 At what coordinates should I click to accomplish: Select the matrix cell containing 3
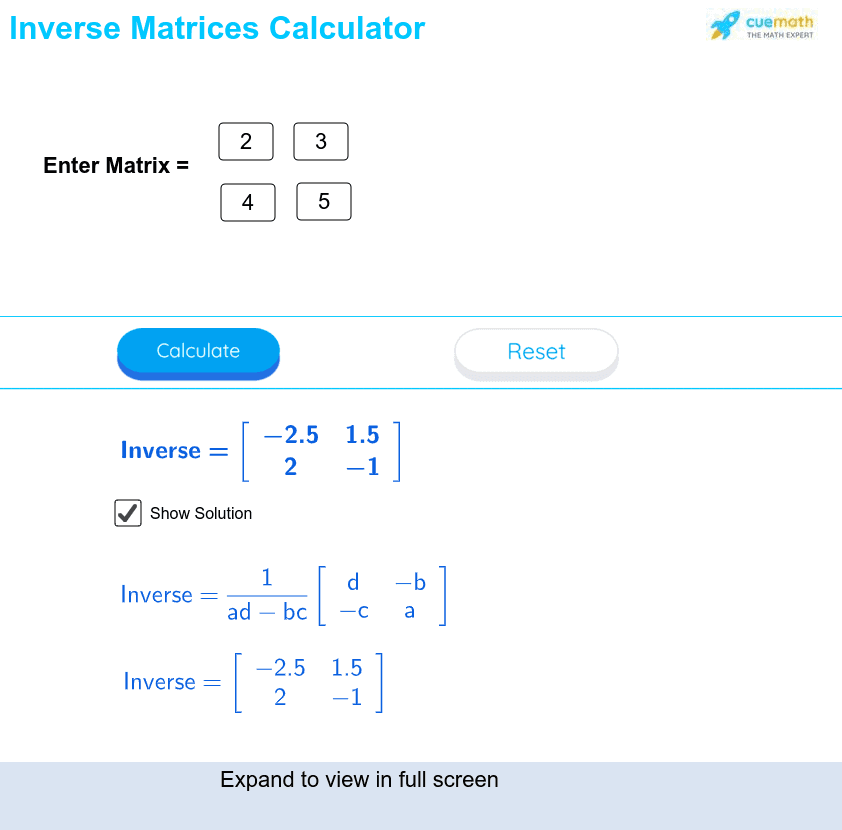pyautogui.click(x=321, y=142)
